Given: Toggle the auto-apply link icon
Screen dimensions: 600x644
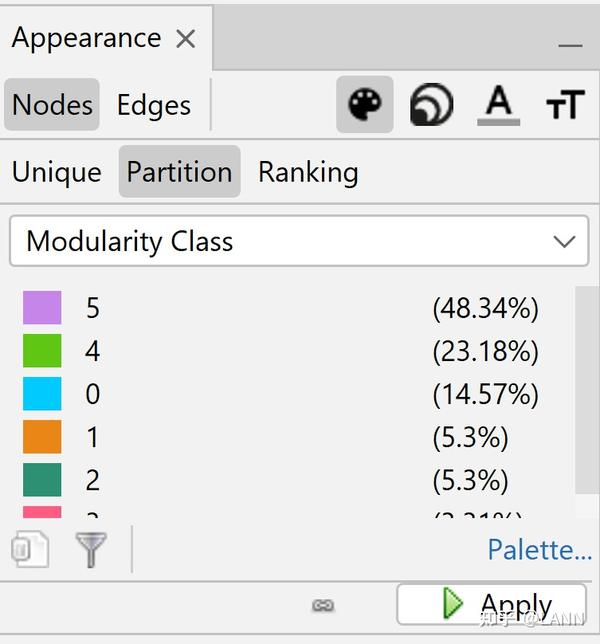Looking at the screenshot, I should 322,605.
